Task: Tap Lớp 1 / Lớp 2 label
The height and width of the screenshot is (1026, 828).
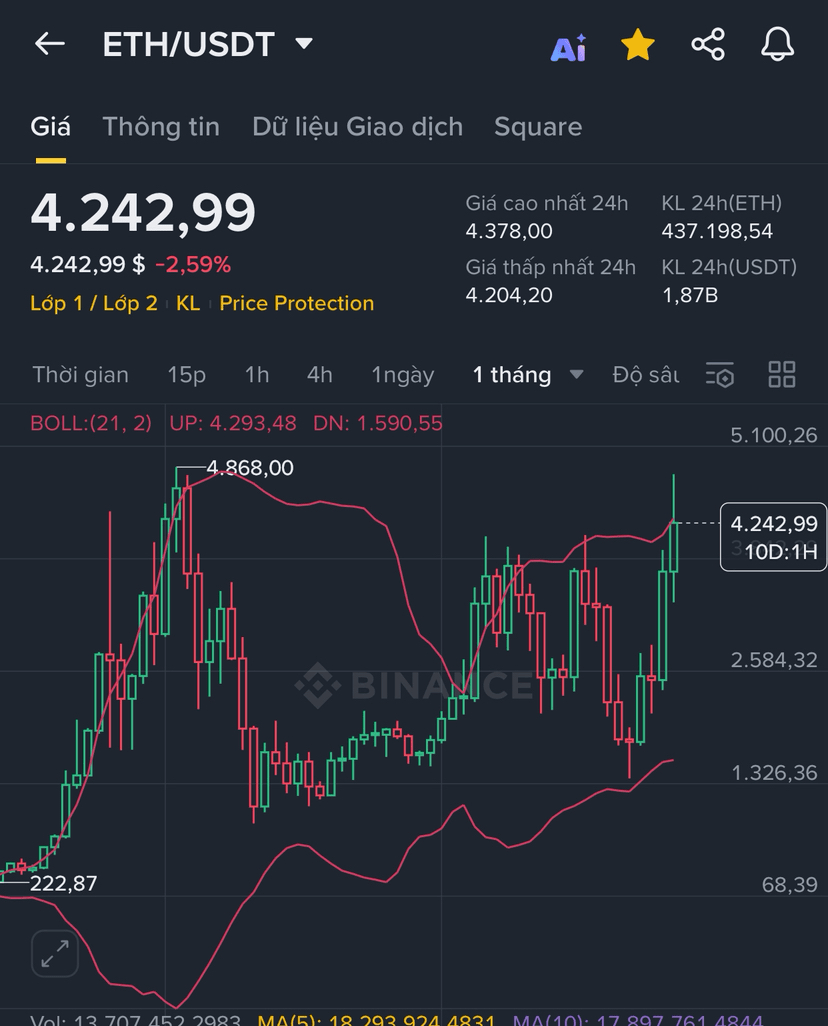Action: 97,303
